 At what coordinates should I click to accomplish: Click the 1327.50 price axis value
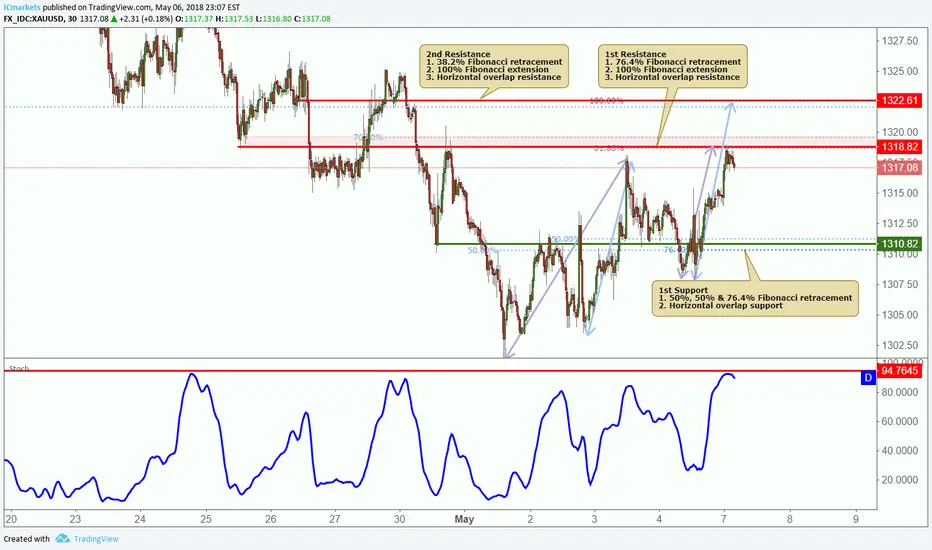(900, 40)
